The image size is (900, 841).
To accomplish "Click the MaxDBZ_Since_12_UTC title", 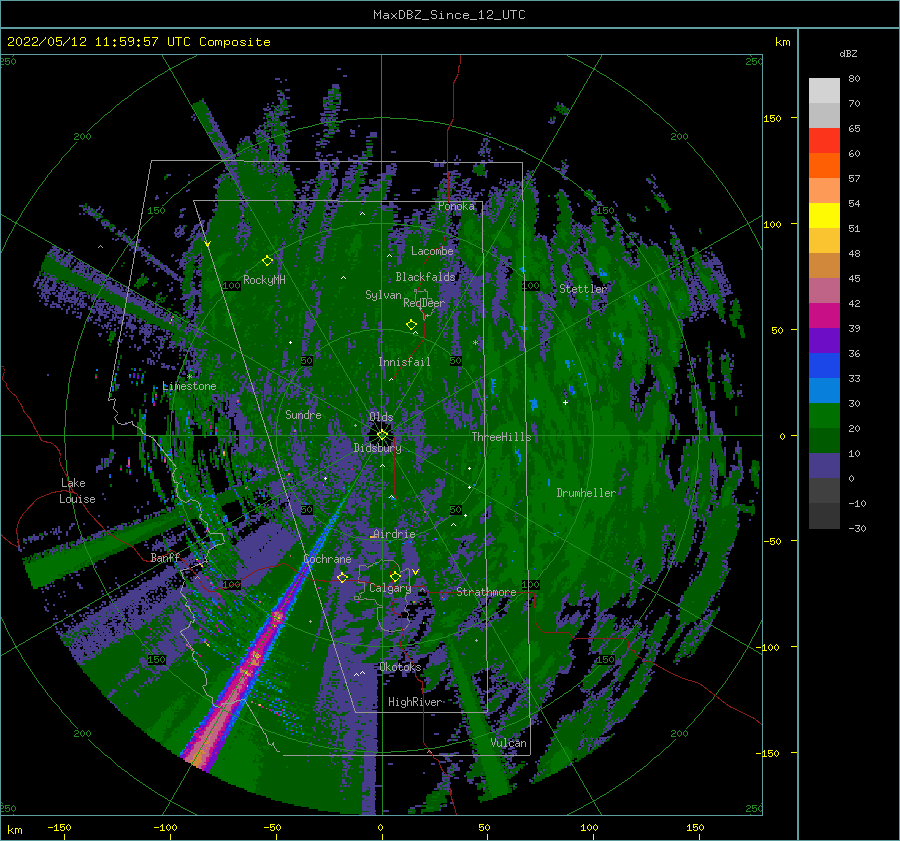I will click(x=449, y=15).
